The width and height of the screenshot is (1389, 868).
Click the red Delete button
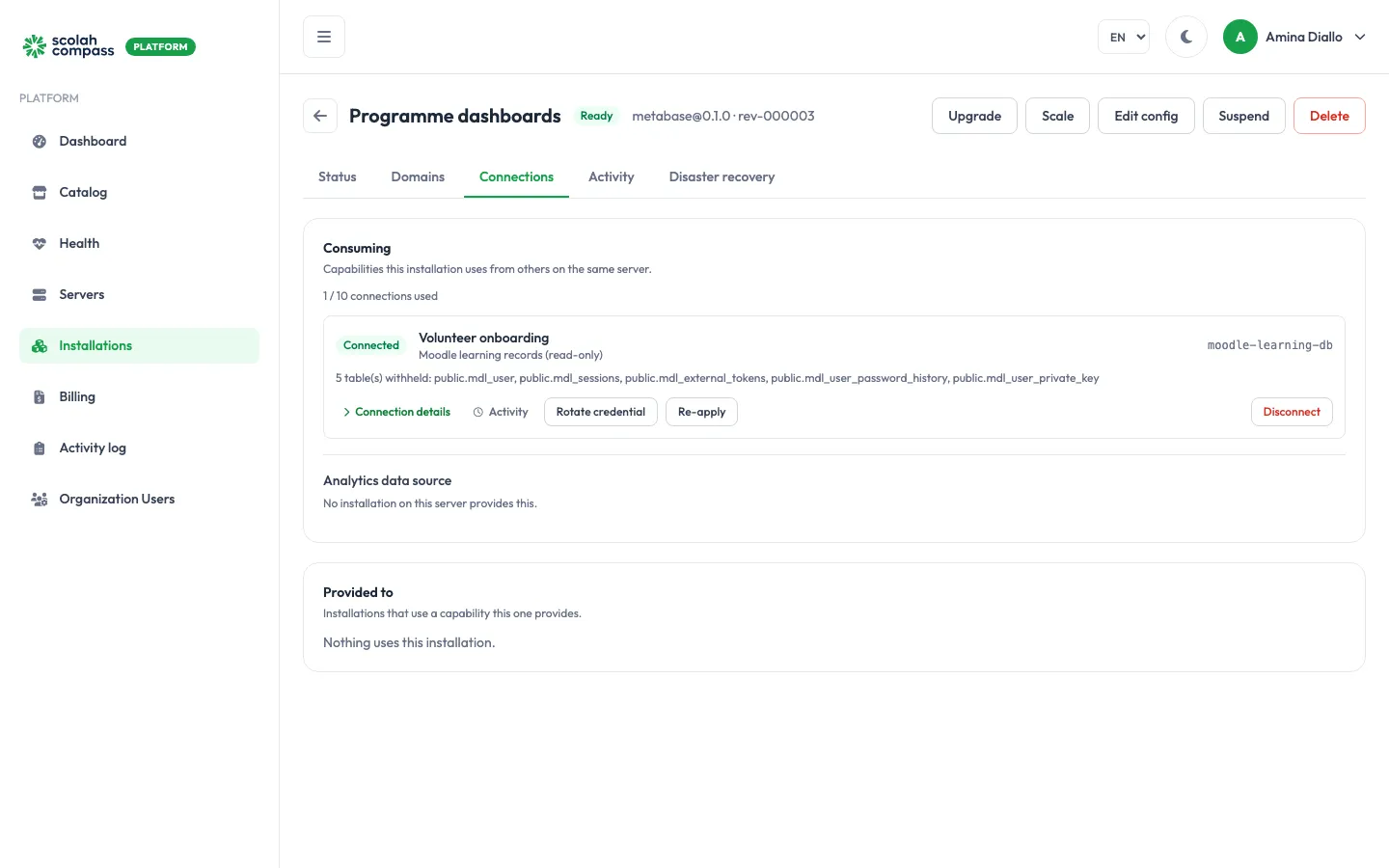(x=1329, y=116)
